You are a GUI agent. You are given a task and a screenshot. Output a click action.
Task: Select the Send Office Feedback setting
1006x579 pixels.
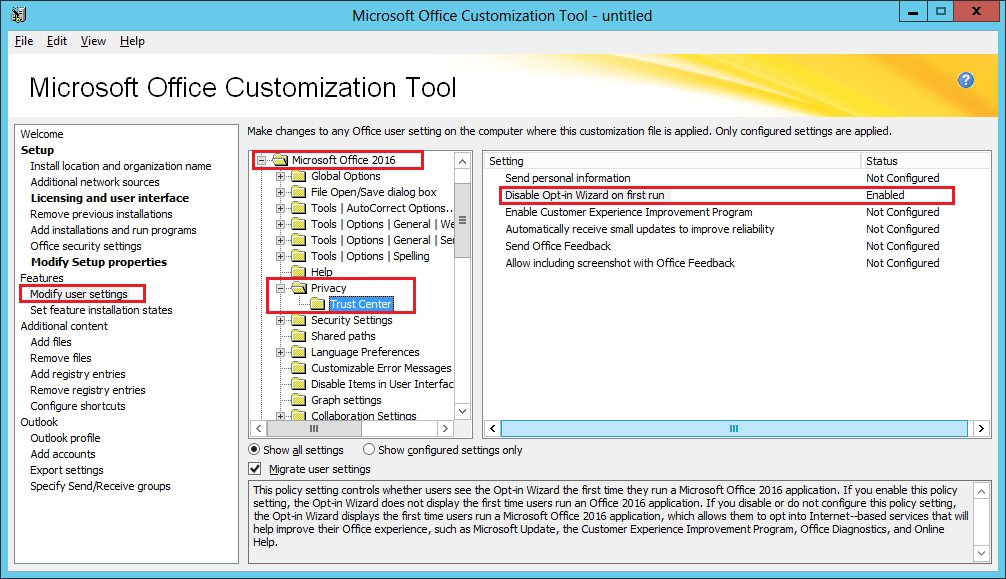[558, 246]
